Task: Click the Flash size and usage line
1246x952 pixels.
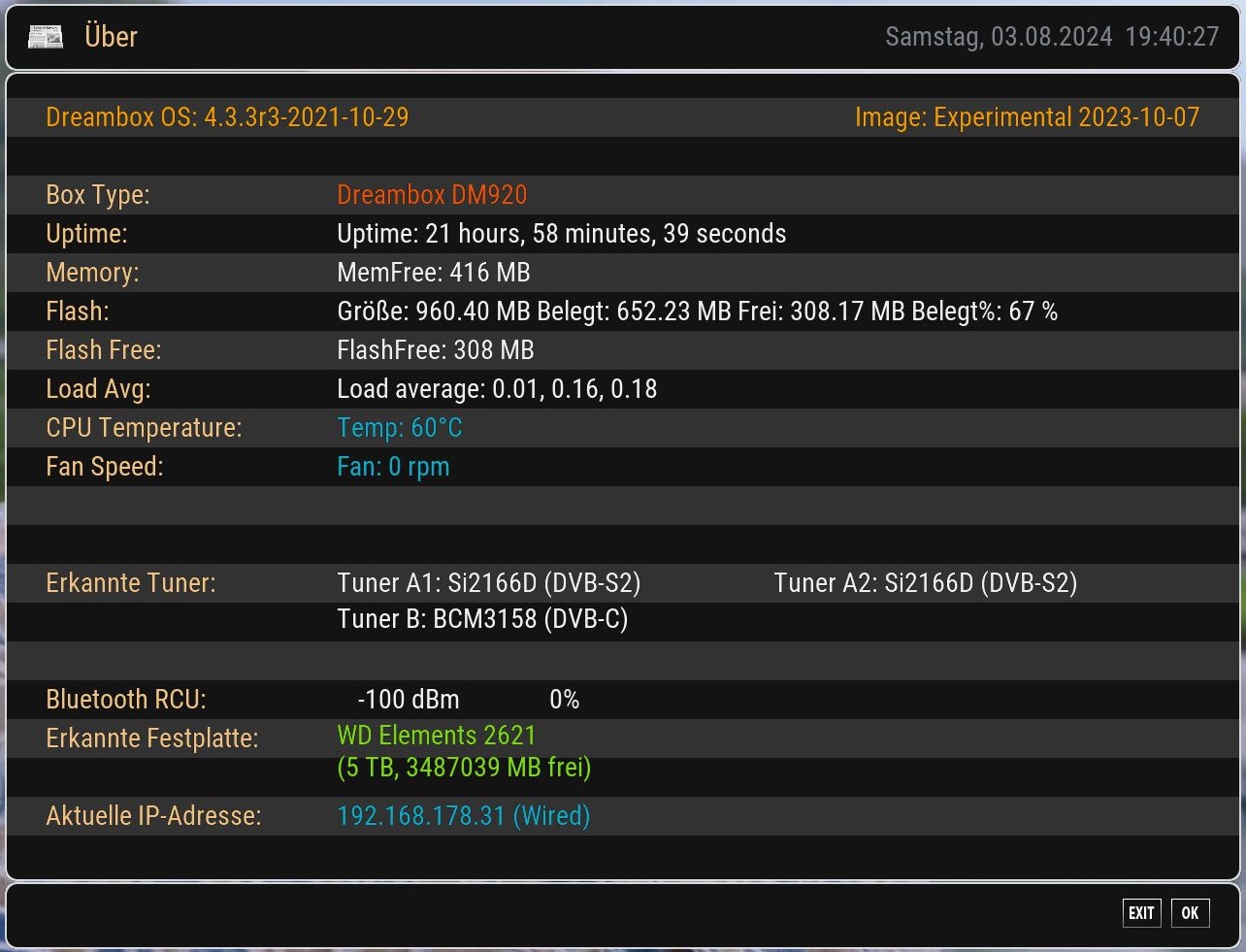Action: [x=696, y=312]
